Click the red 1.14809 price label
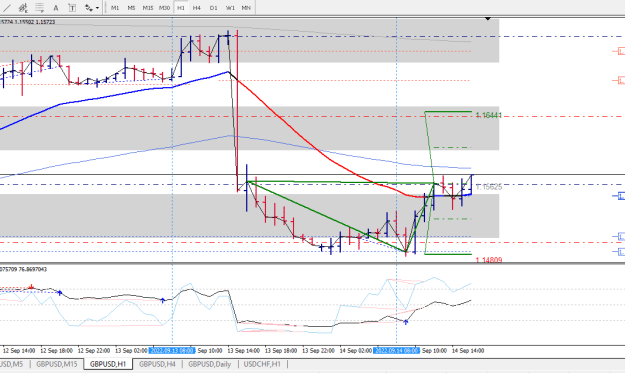 [x=489, y=260]
